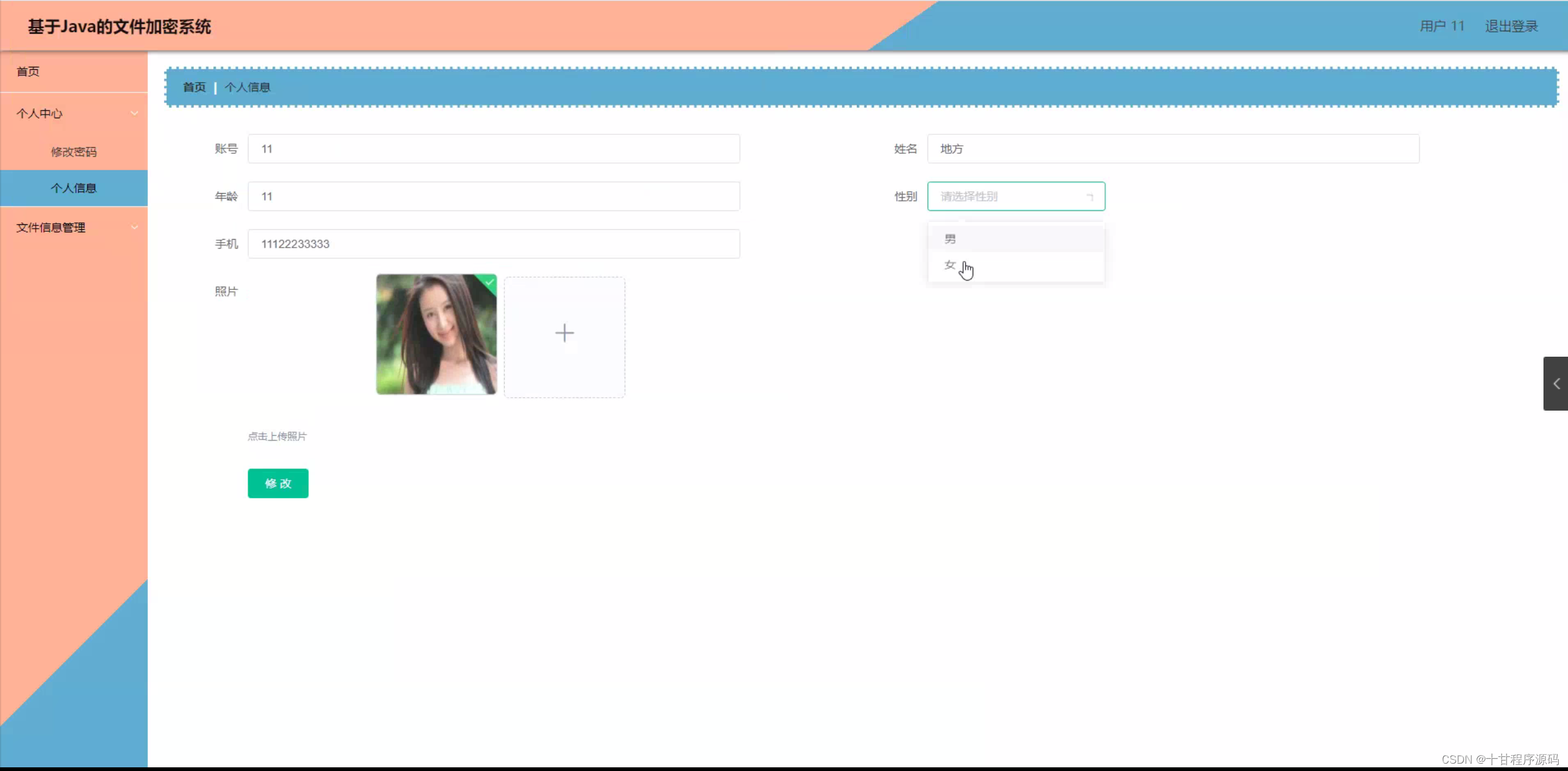The width and height of the screenshot is (1568, 771).
Task: Select 男 from gender options
Action: click(950, 239)
